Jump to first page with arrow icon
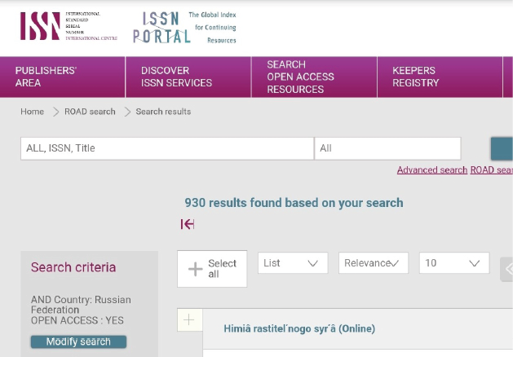 click(187, 224)
